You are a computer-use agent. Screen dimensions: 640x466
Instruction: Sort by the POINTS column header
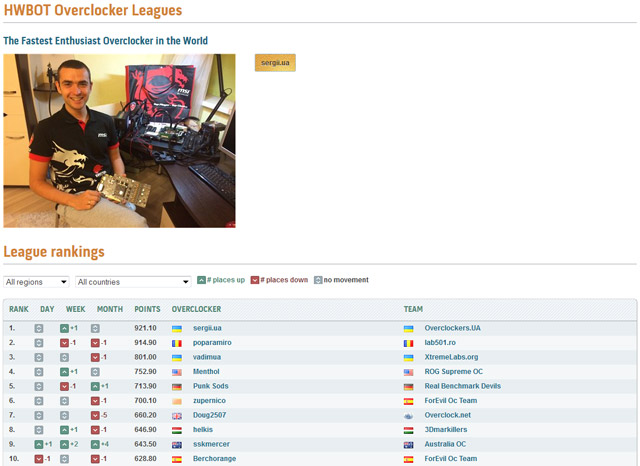pyautogui.click(x=147, y=309)
